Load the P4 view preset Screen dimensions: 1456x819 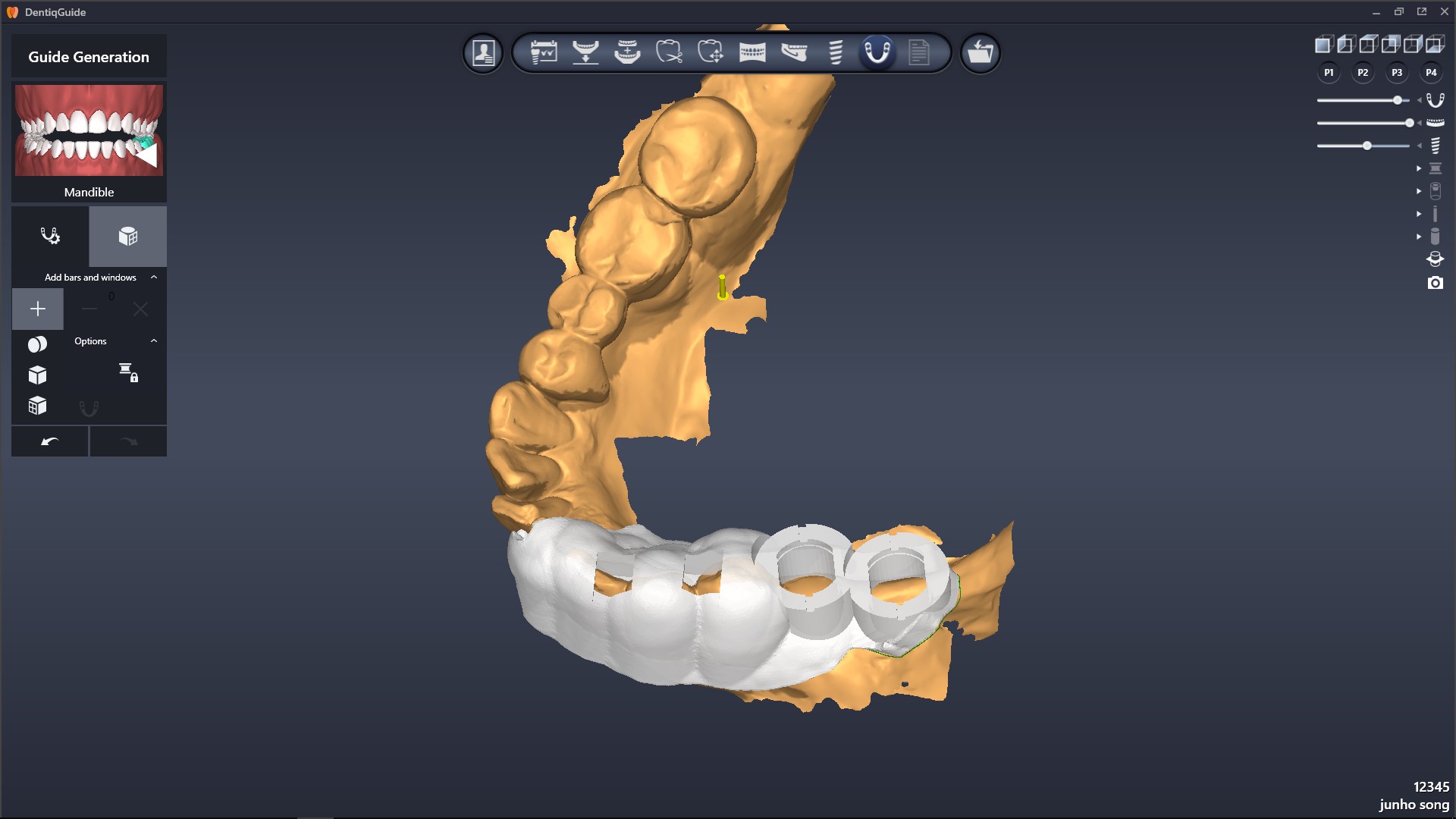tap(1431, 73)
